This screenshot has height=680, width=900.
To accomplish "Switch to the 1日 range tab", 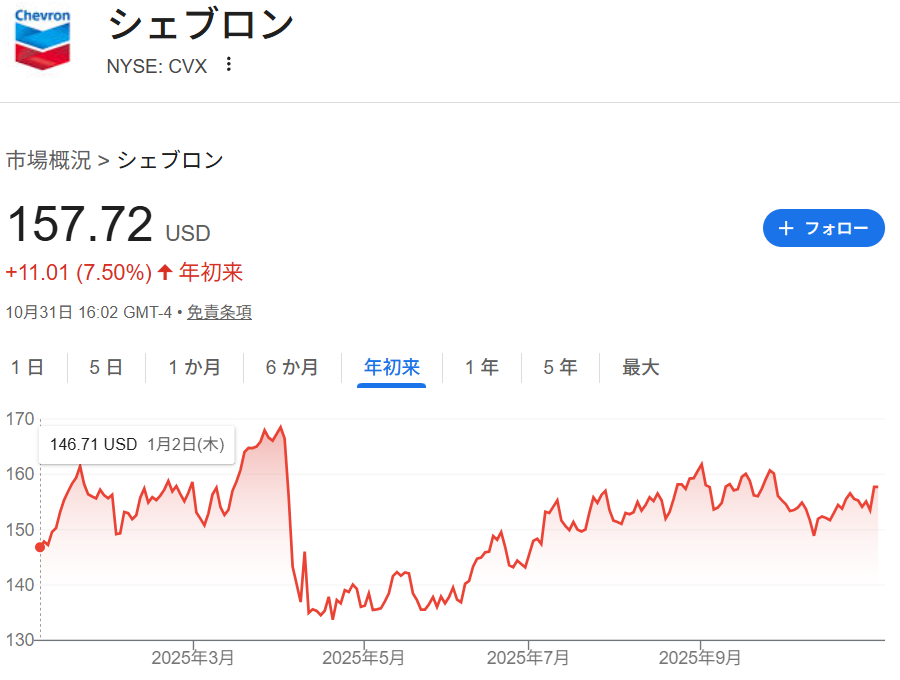I will [27, 368].
